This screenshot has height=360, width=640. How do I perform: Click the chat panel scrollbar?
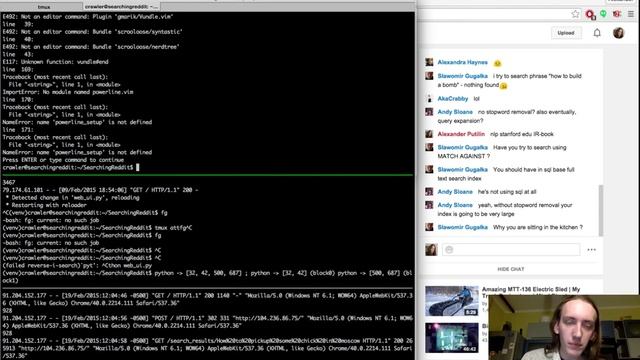pyautogui.click(x=601, y=210)
